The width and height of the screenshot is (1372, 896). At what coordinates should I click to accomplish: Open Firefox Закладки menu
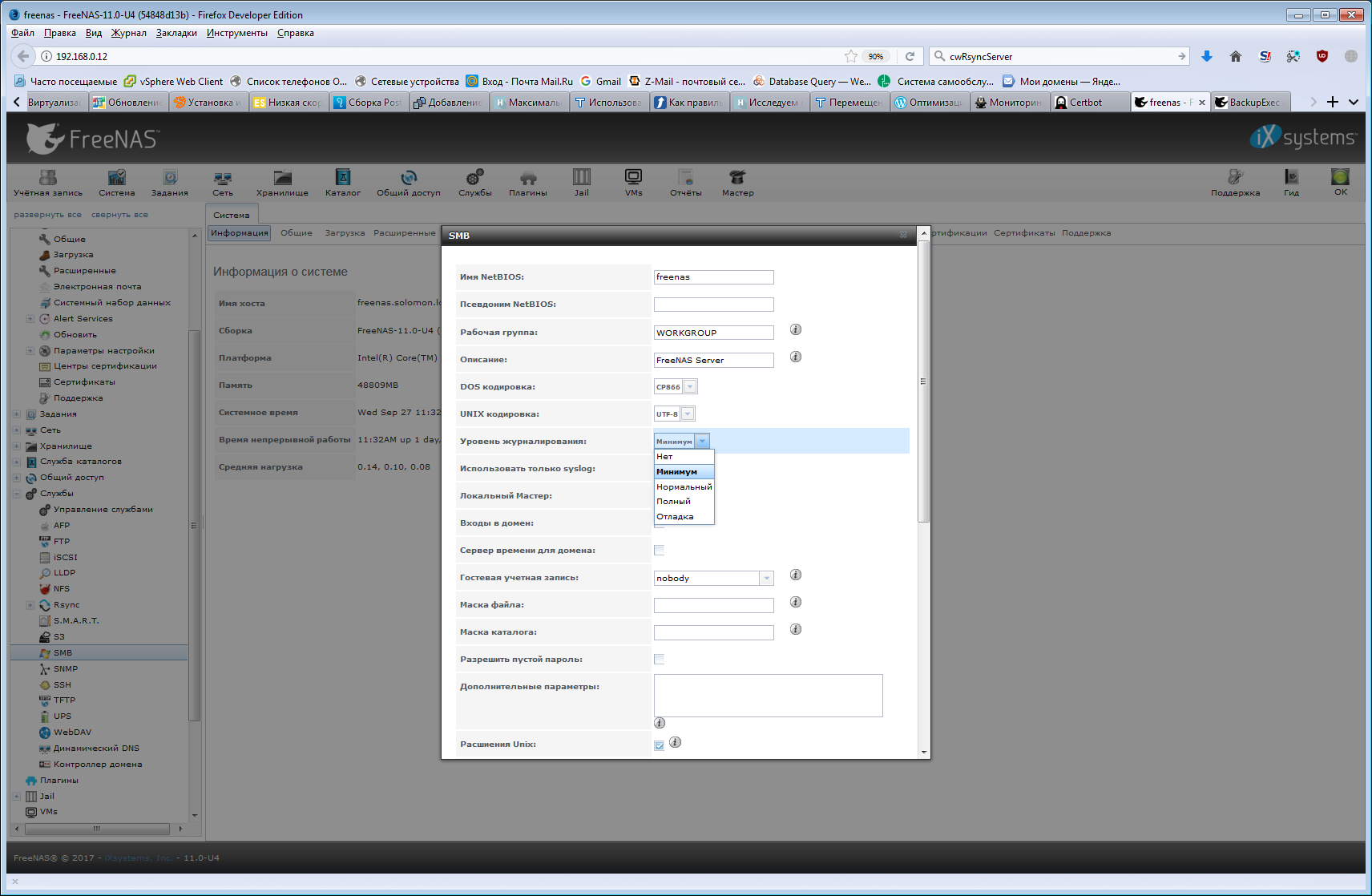176,33
